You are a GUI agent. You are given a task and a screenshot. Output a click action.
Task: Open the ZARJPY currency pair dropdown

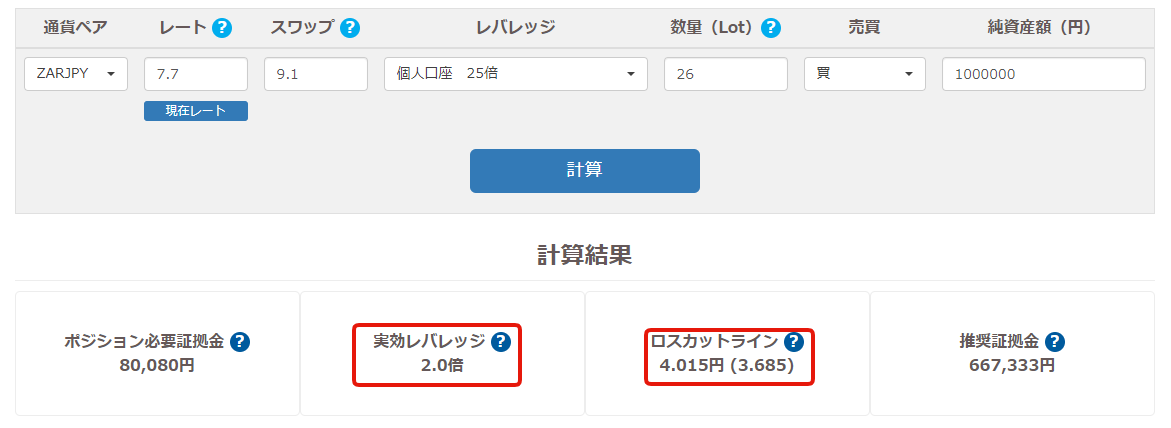pos(76,74)
